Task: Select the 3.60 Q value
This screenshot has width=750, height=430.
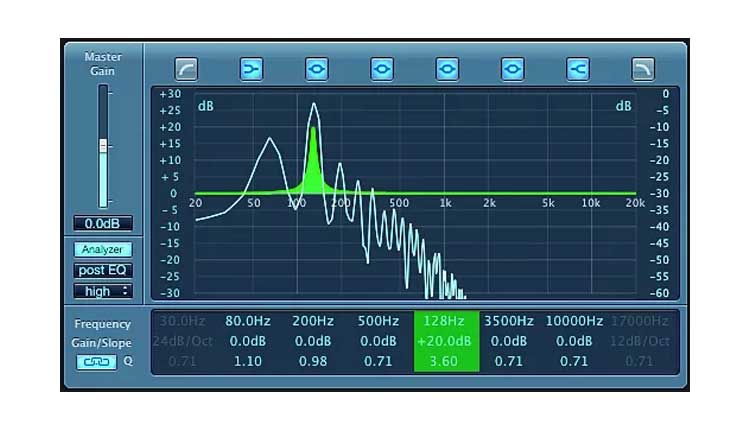Action: (x=445, y=361)
